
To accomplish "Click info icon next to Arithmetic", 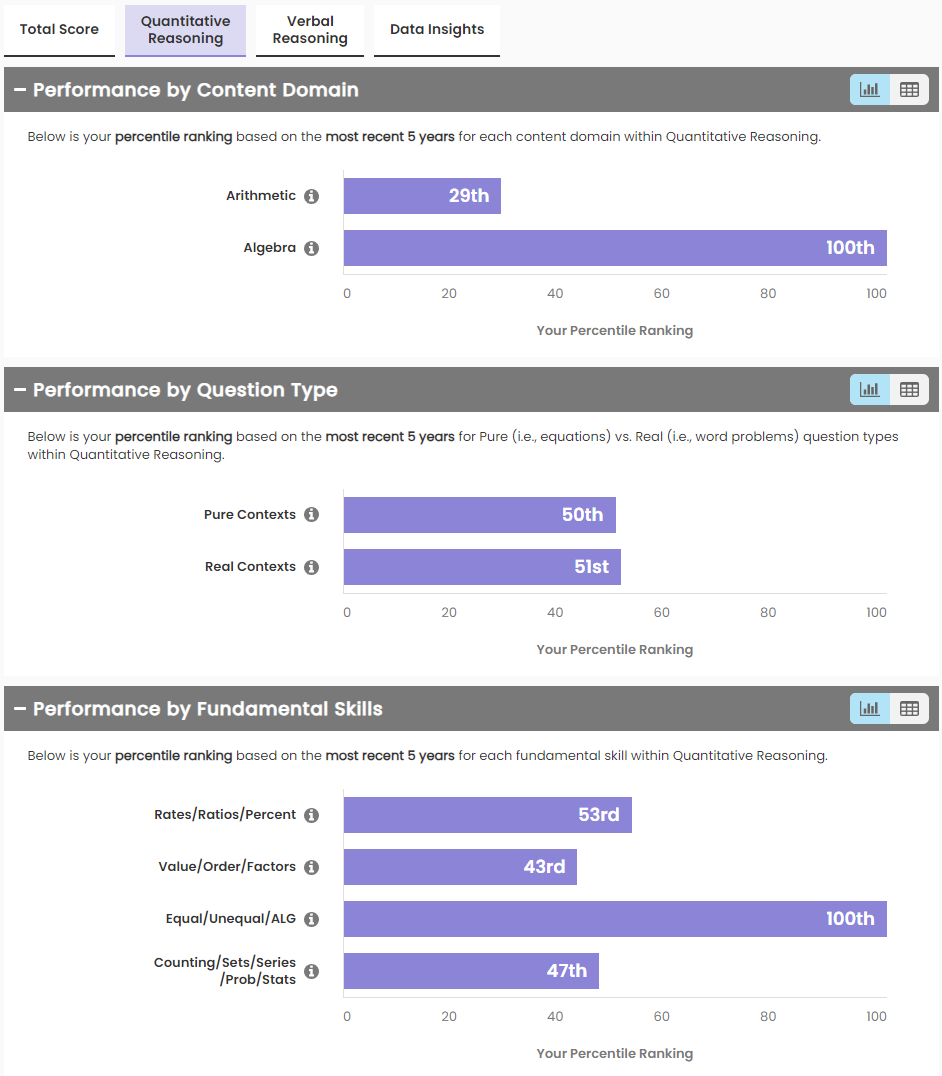I will pos(312,196).
